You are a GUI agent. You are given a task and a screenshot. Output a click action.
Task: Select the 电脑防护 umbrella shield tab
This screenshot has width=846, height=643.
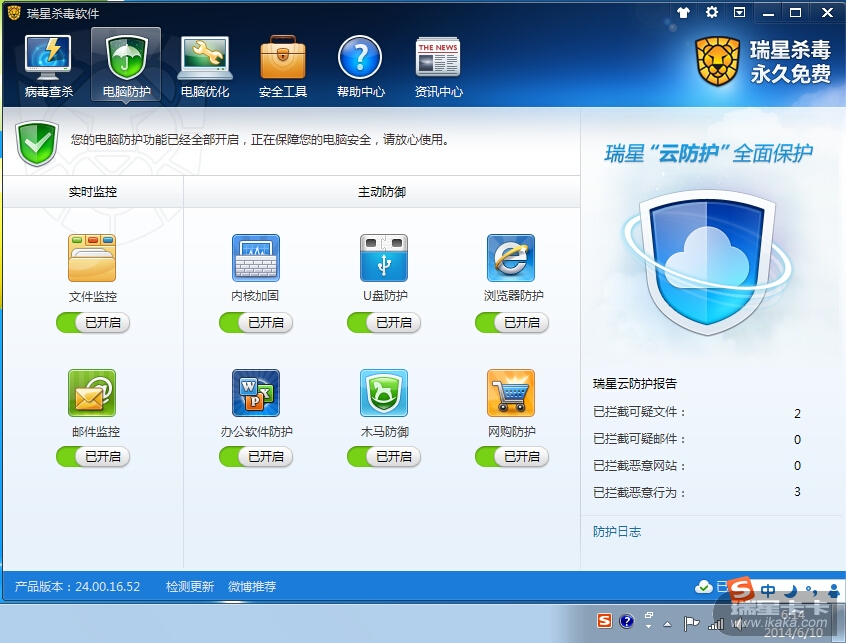click(126, 65)
